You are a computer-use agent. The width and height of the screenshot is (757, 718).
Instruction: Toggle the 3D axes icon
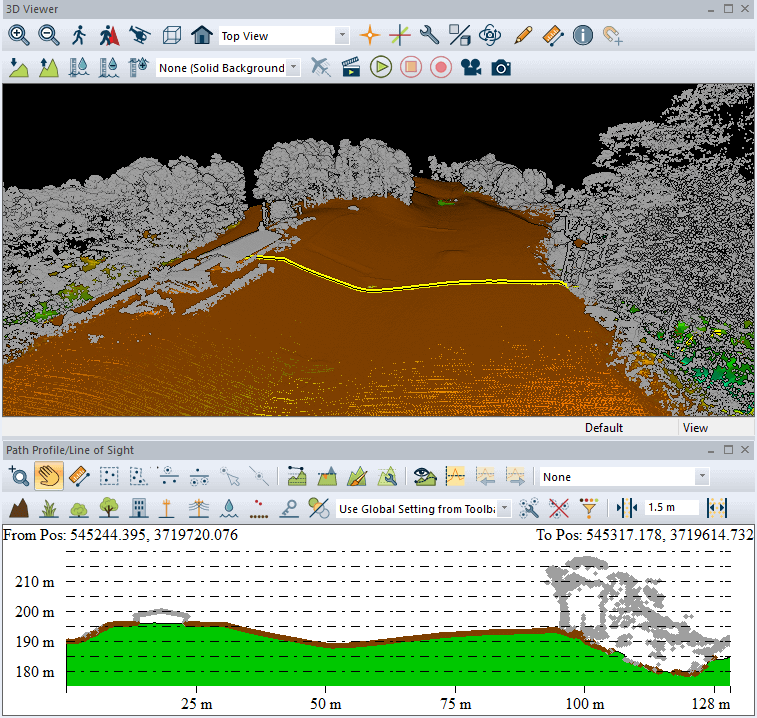click(x=400, y=36)
